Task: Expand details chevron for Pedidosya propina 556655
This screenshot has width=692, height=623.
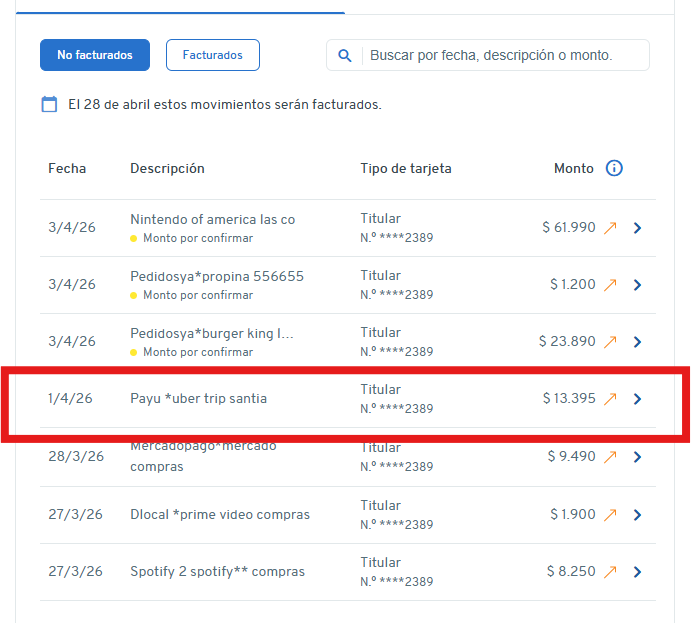Action: click(637, 285)
